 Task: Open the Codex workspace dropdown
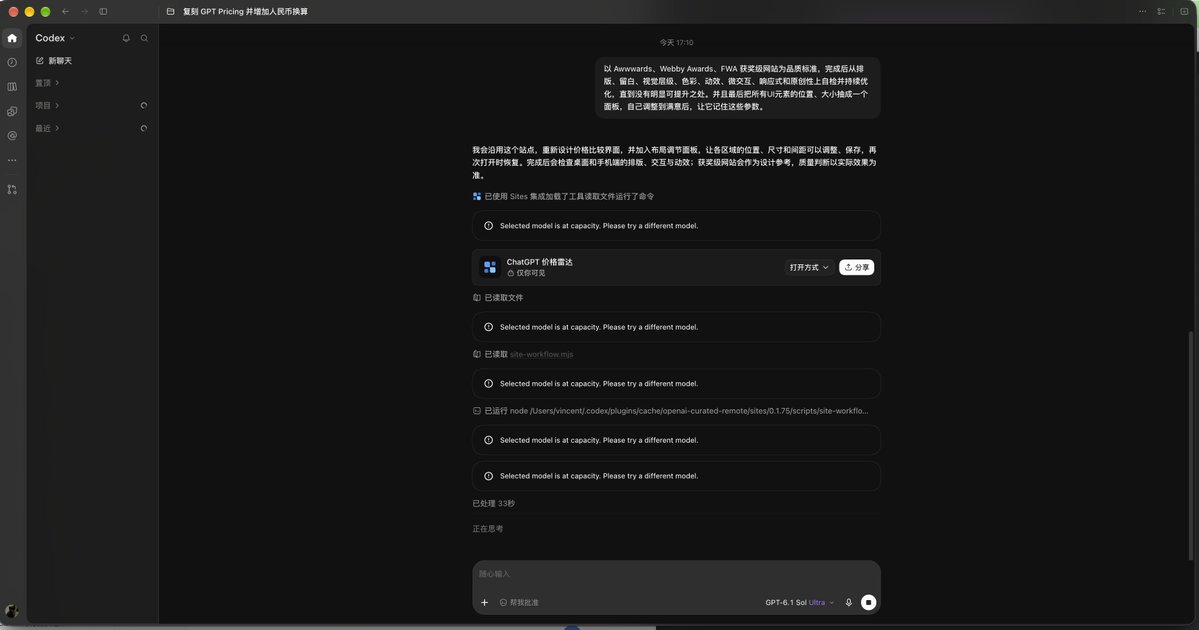click(55, 37)
